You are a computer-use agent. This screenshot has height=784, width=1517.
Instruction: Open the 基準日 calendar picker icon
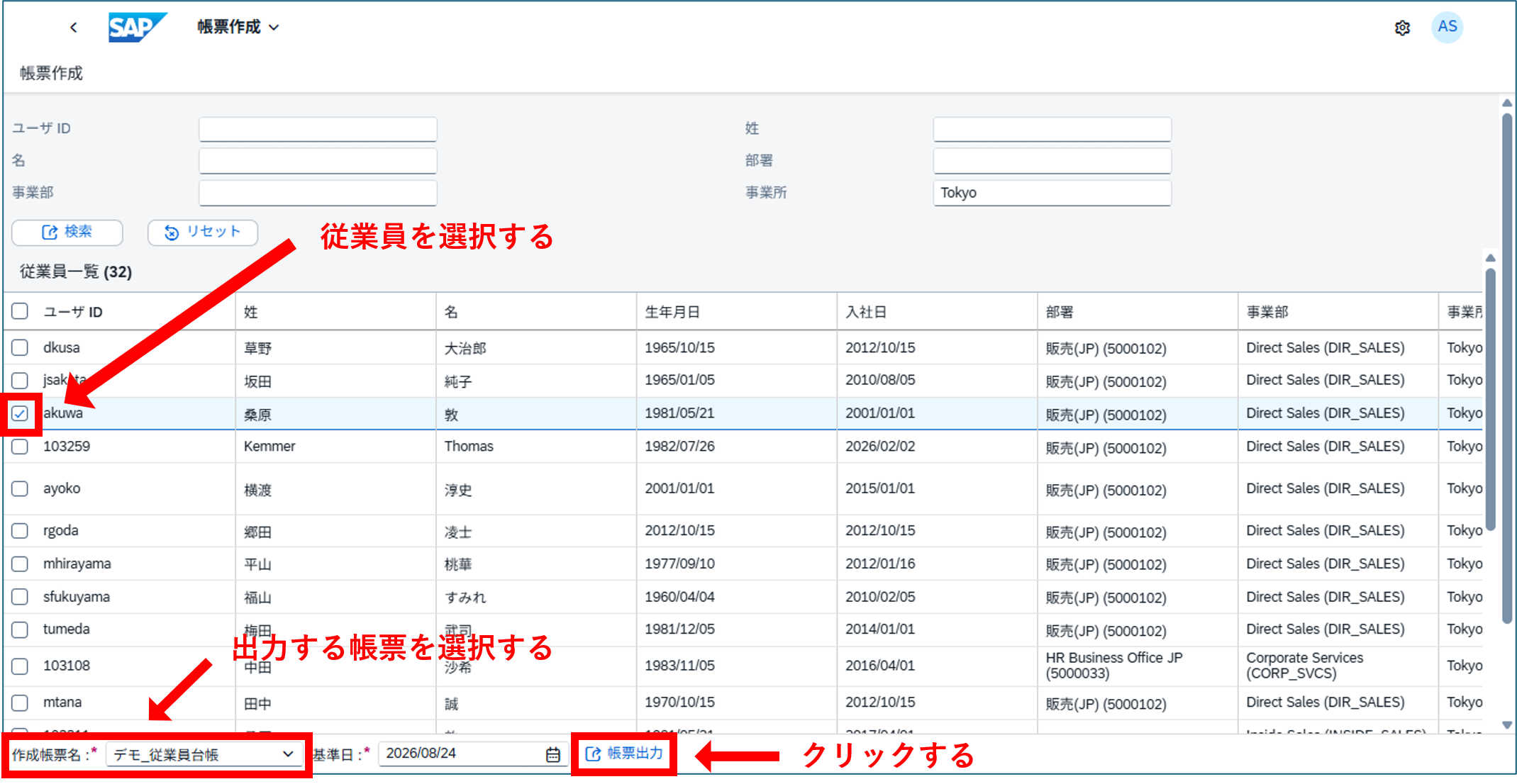pyautogui.click(x=553, y=755)
